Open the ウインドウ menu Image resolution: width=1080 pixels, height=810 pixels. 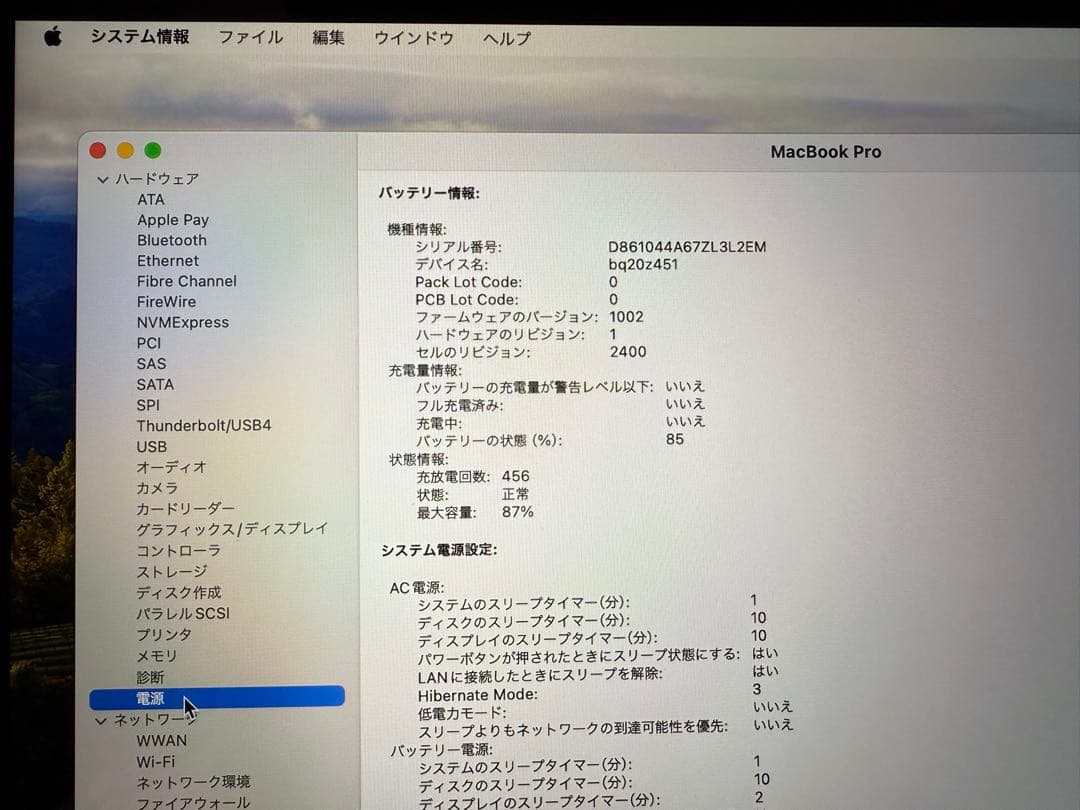[413, 37]
